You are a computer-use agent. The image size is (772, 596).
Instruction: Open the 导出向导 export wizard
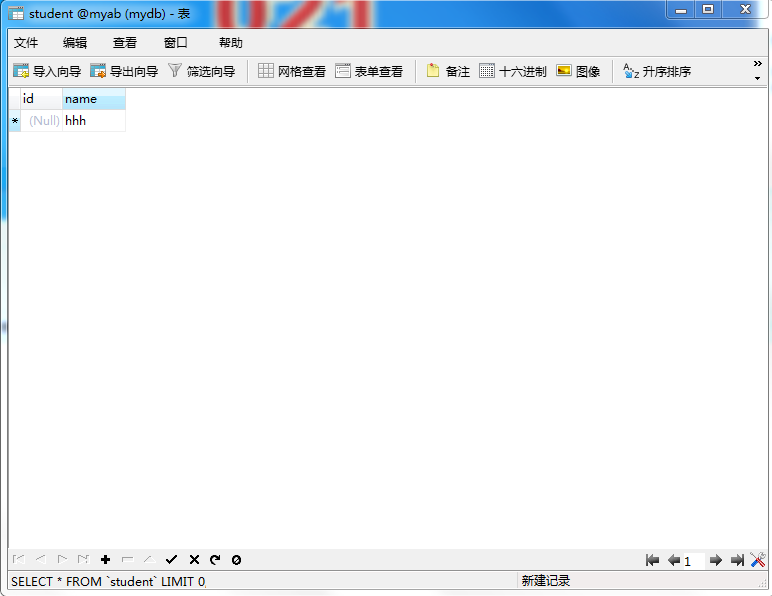[124, 71]
